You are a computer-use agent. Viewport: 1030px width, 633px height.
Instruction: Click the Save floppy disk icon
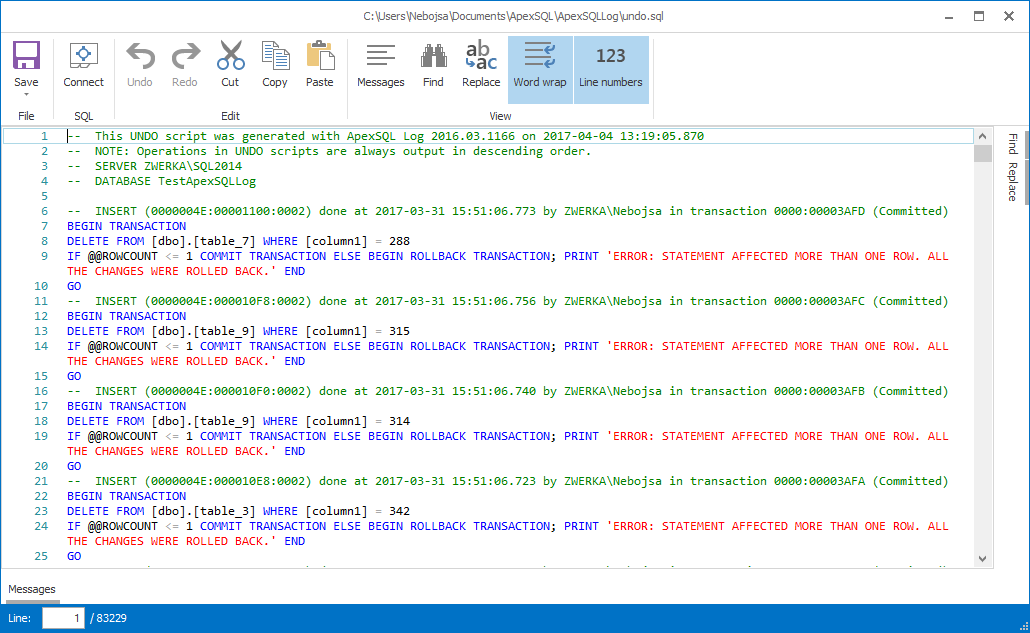tap(26, 56)
